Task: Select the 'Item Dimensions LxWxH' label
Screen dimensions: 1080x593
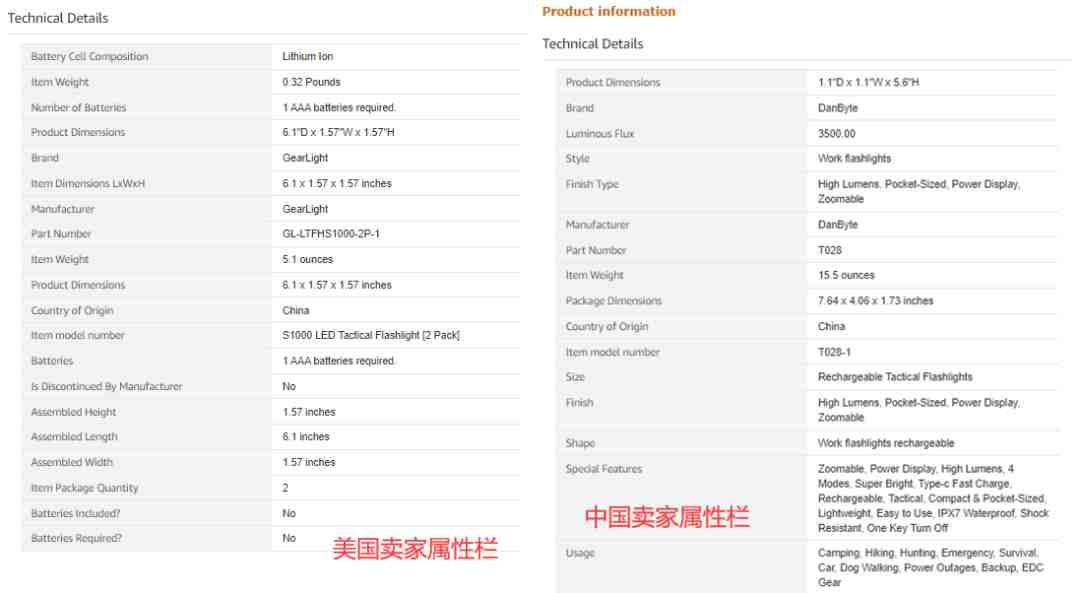Action: point(87,183)
